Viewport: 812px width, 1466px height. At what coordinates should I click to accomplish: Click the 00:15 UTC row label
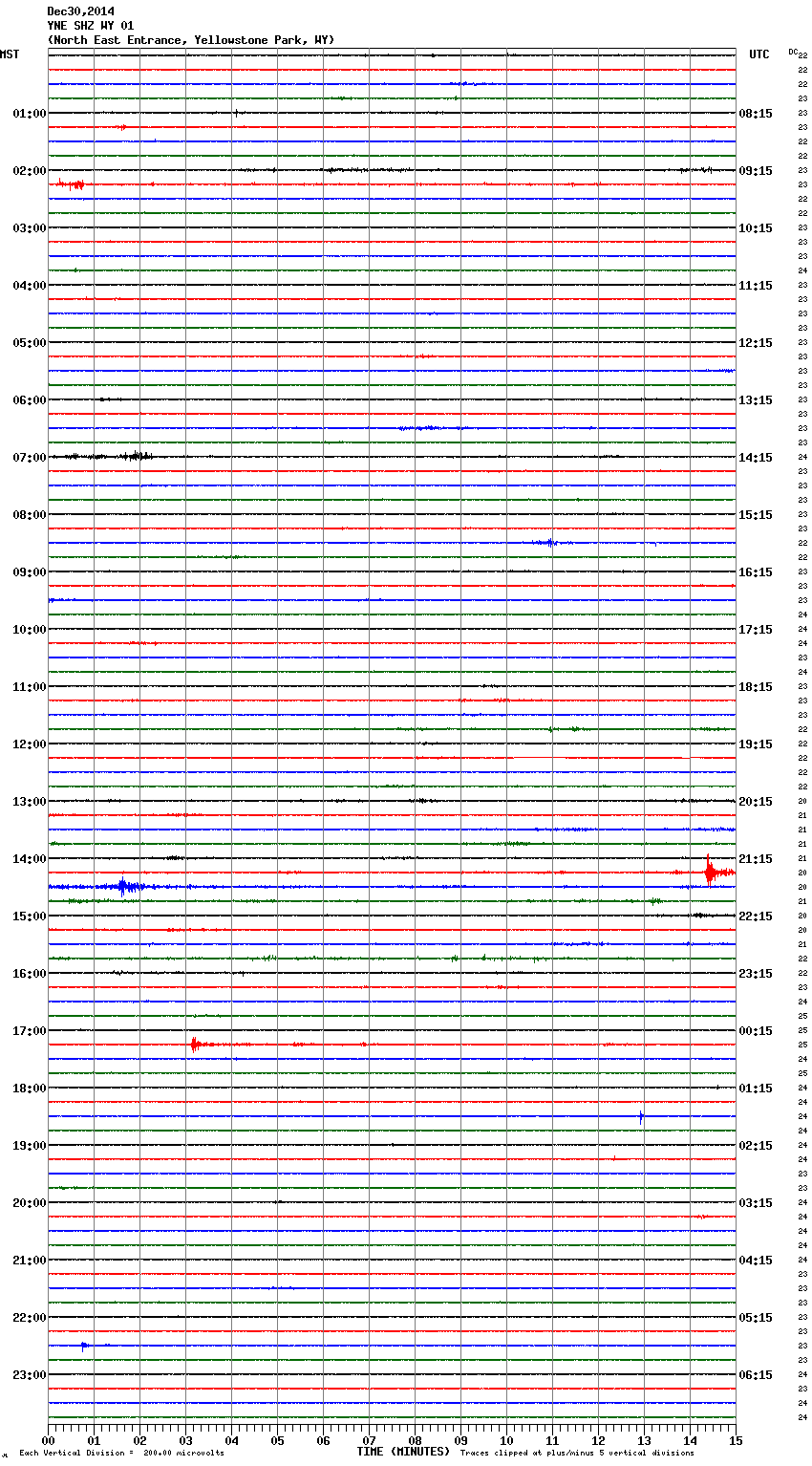coord(756,1031)
